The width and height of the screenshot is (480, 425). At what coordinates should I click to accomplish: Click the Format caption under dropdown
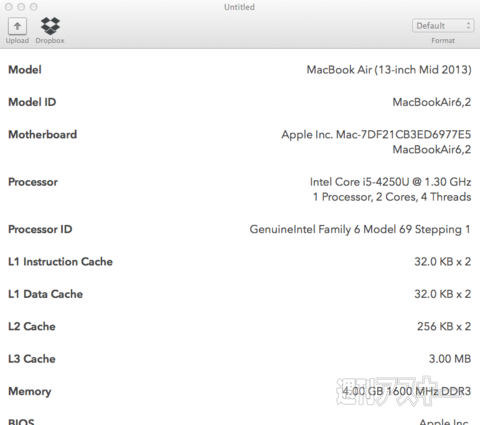443,41
